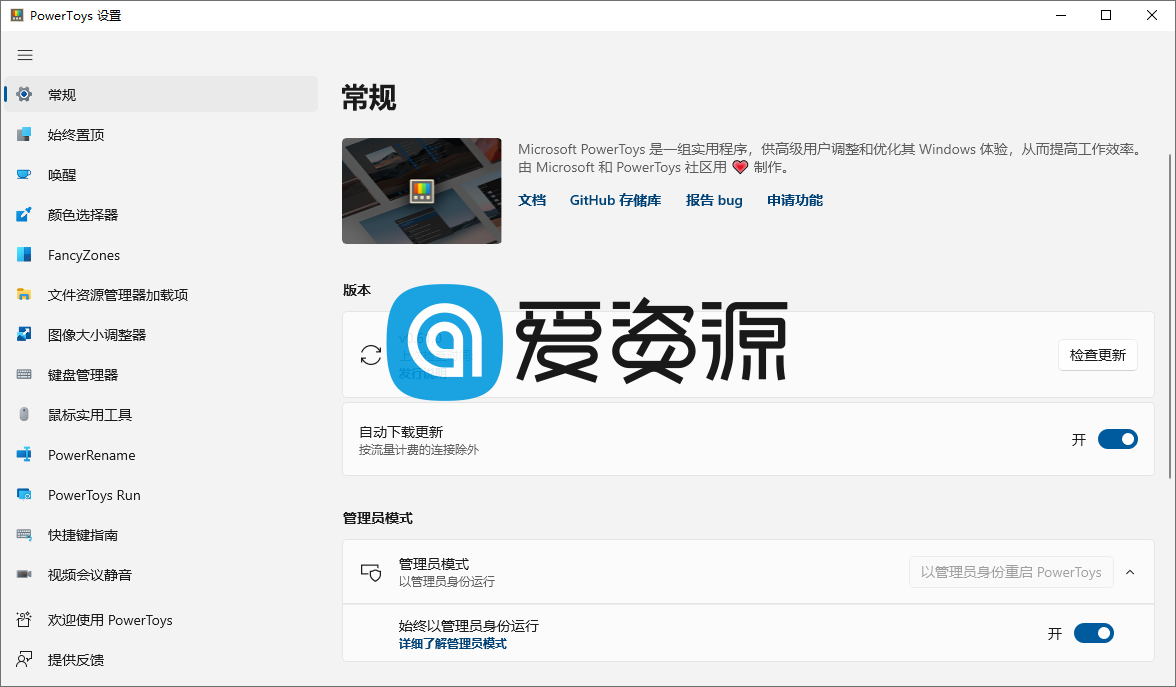Open 始终置顶 settings page
This screenshot has height=687, width=1176.
(x=81, y=134)
